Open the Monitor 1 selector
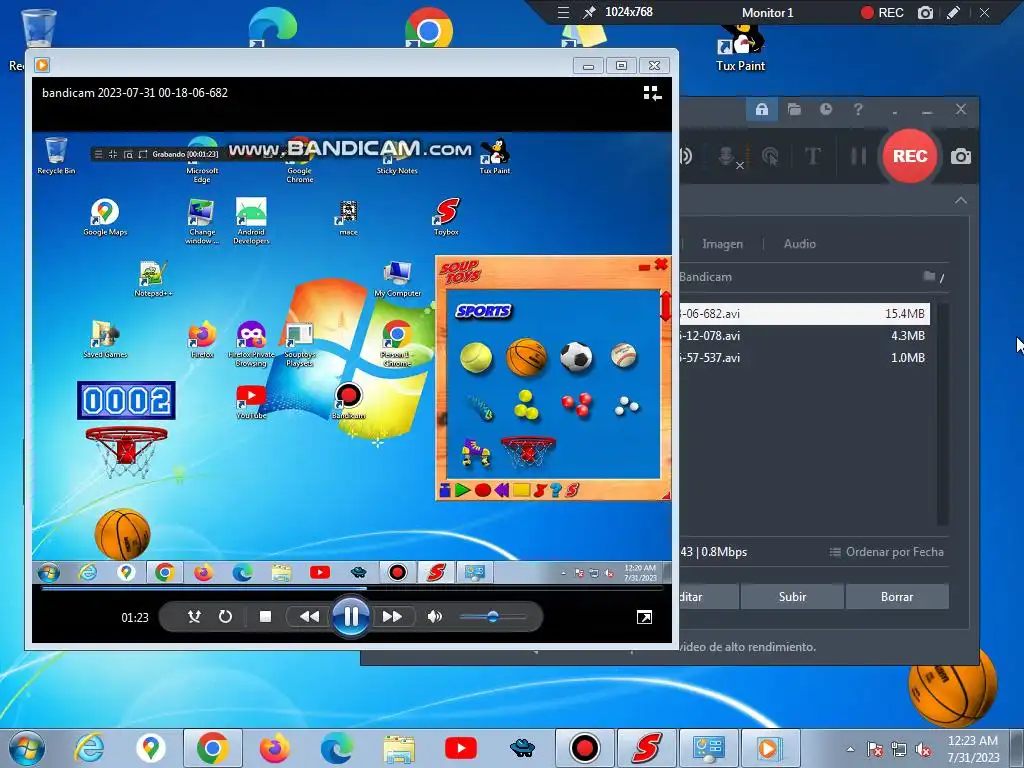 [767, 12]
